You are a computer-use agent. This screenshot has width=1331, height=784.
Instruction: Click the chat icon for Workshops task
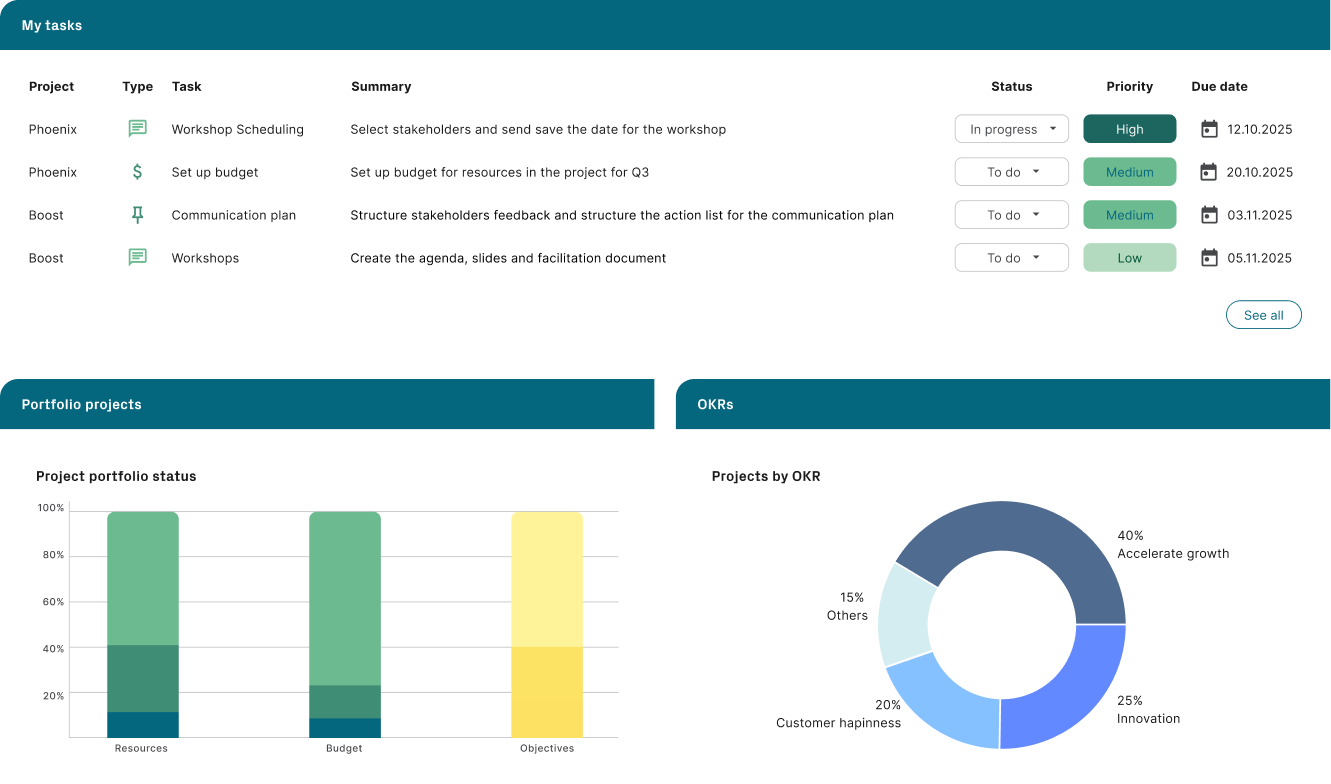tap(138, 258)
